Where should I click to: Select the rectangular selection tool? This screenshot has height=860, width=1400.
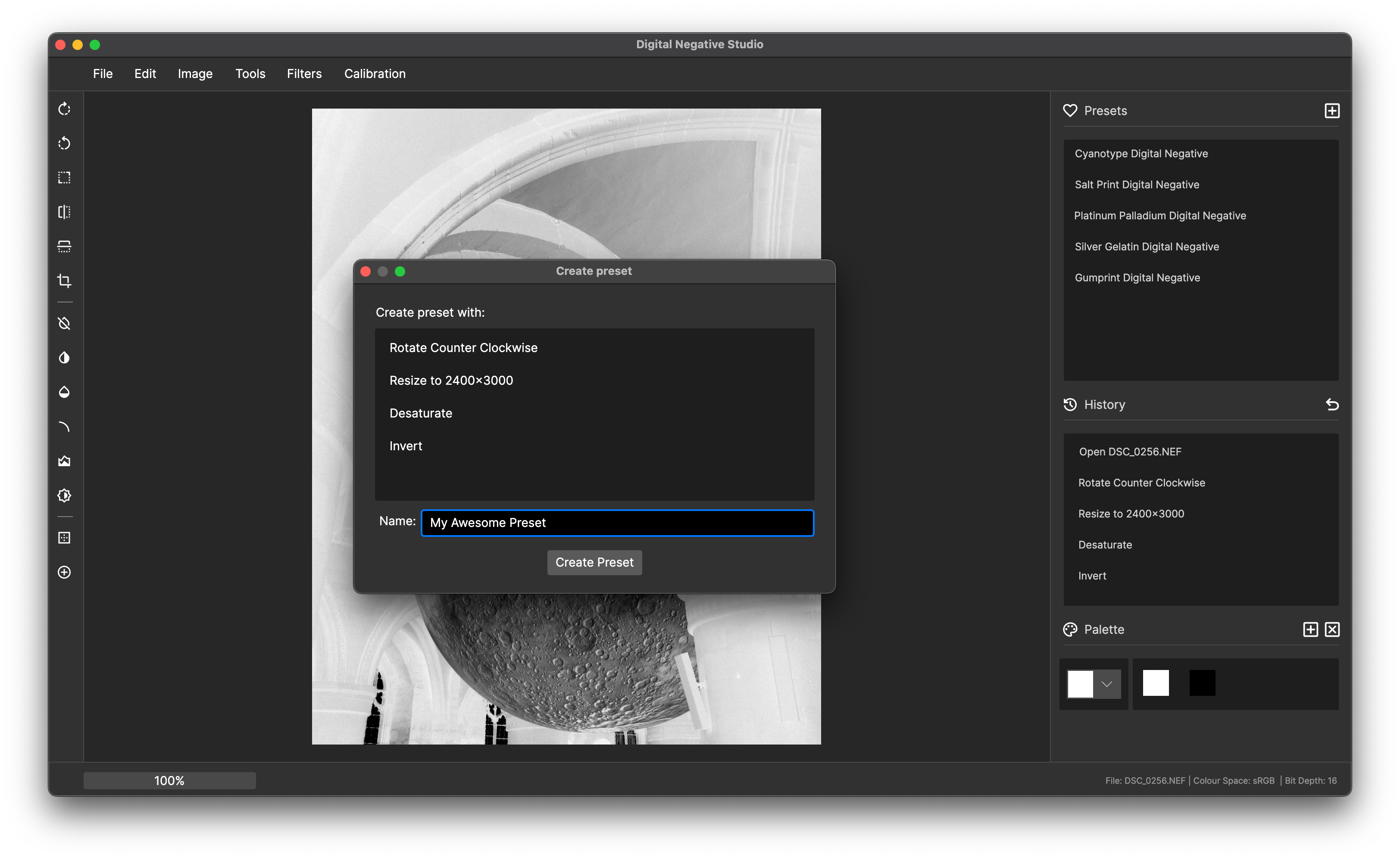tap(64, 178)
